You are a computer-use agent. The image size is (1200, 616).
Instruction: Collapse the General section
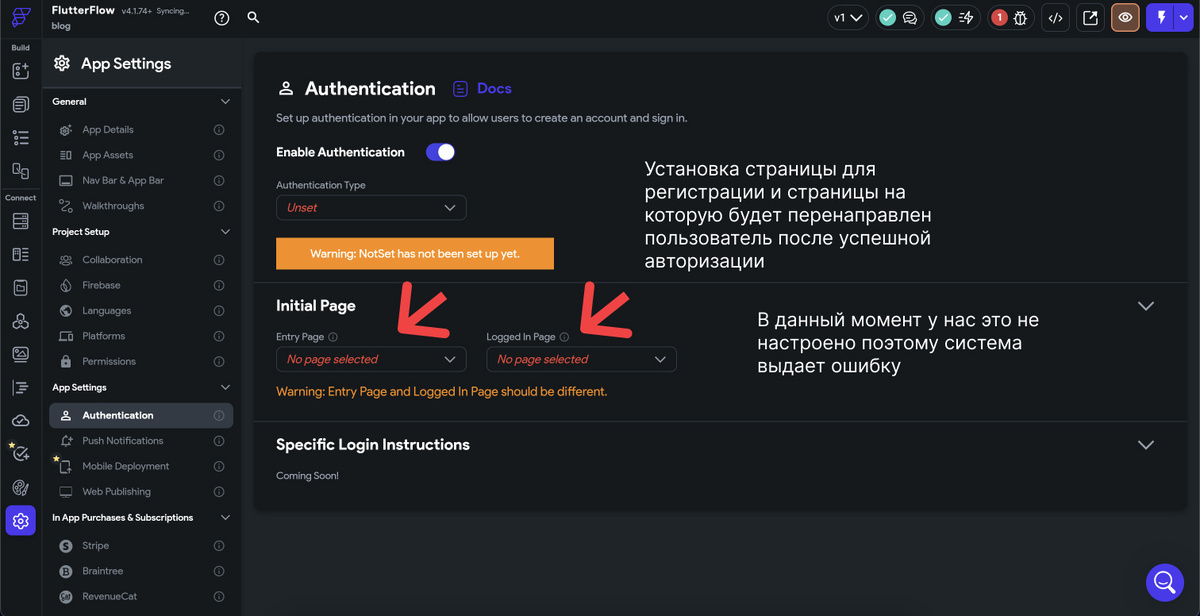[225, 102]
